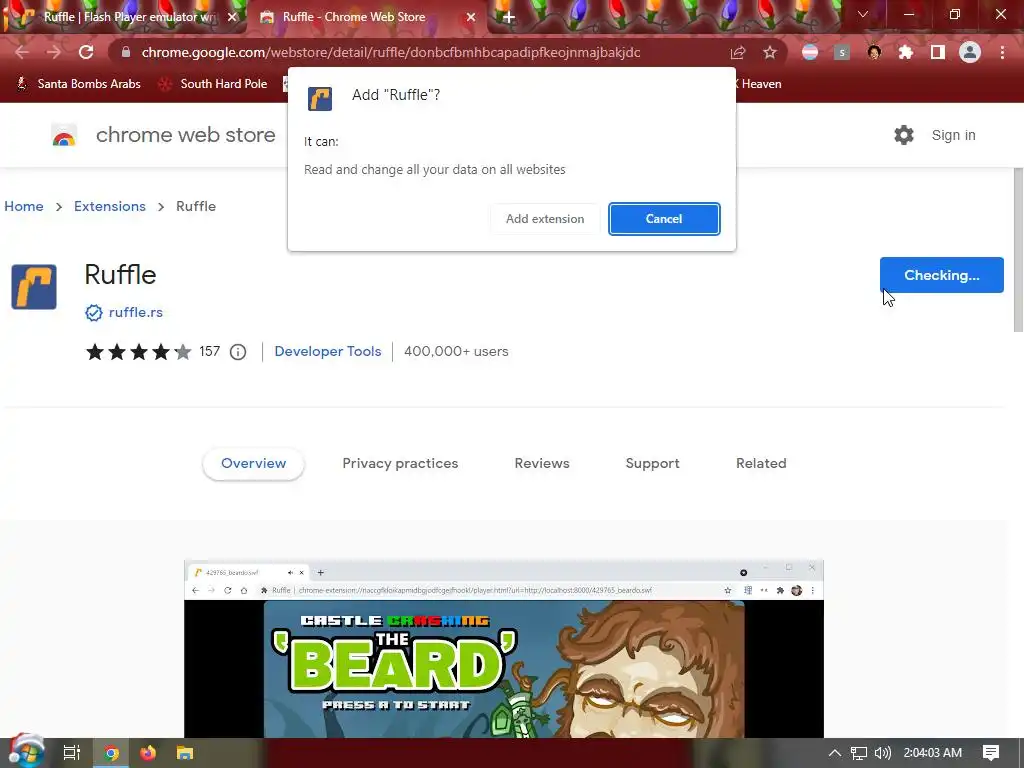Click the face avatar extension icon
The width and height of the screenshot is (1024, 768).
click(x=874, y=52)
